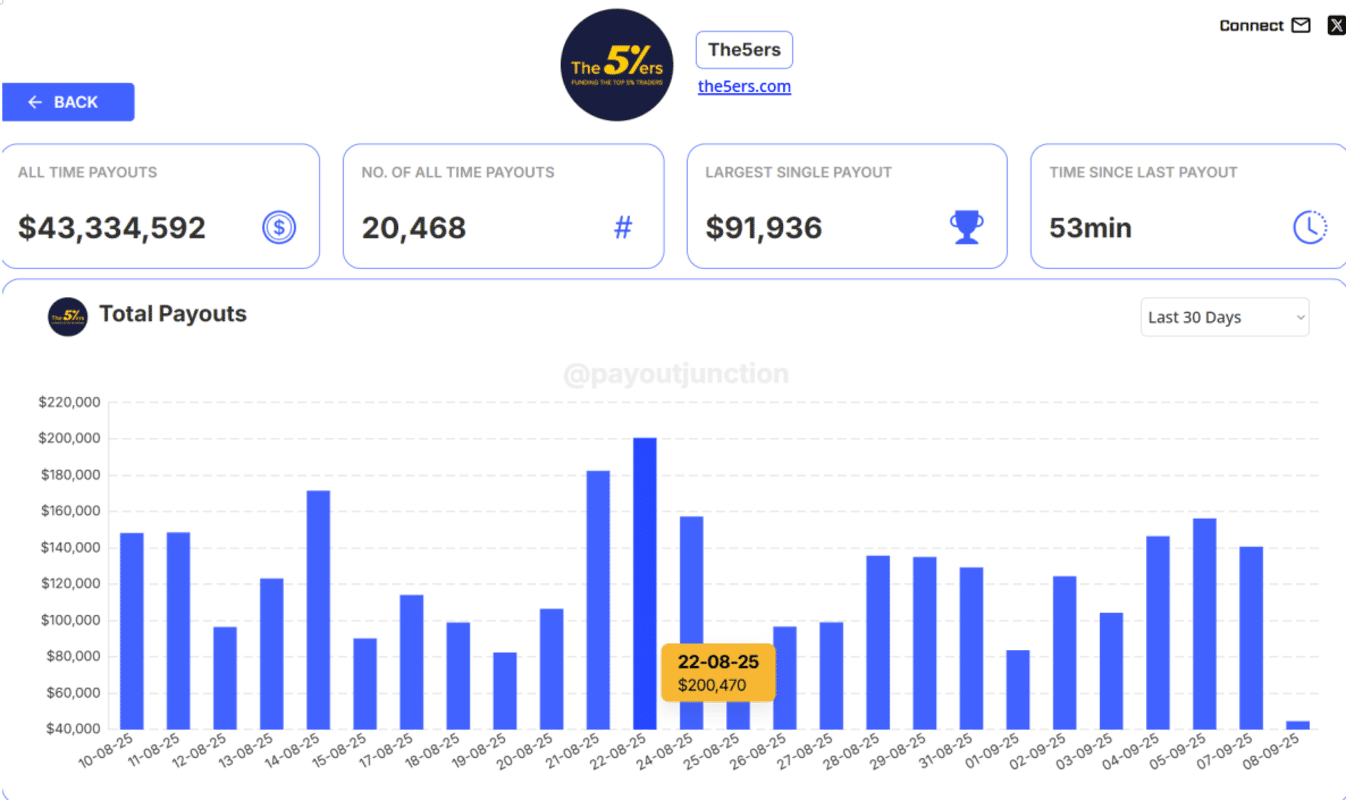Click the Connect label in the header
The image size is (1346, 800).
coord(1251,26)
